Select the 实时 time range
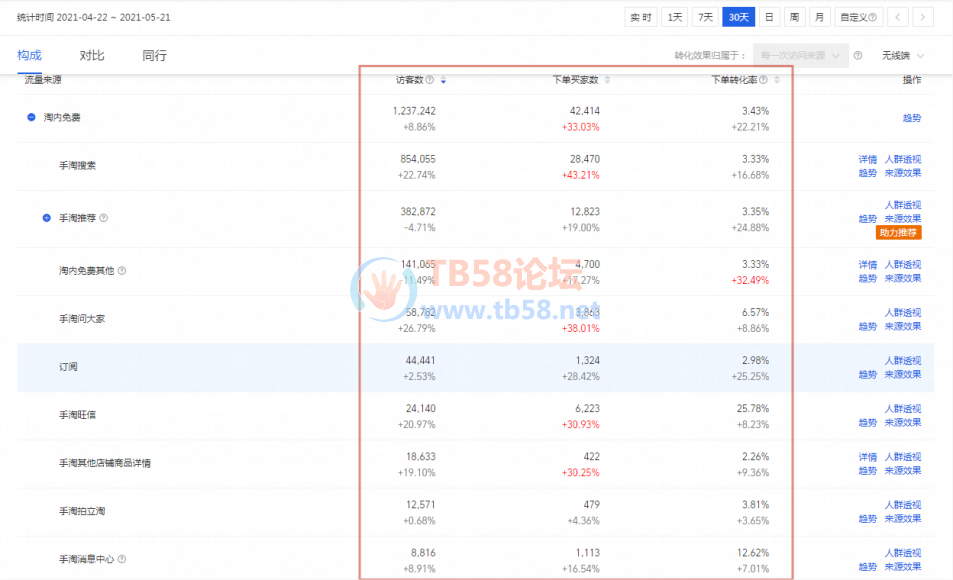This screenshot has width=953, height=580. [x=640, y=17]
